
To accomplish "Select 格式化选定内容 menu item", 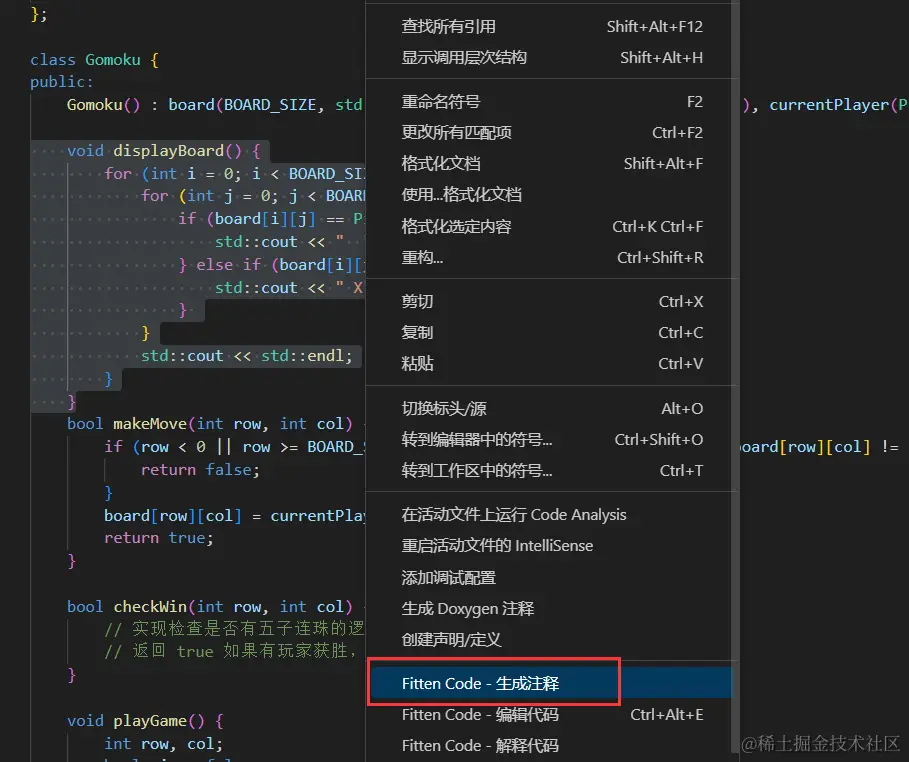I will 551,226.
